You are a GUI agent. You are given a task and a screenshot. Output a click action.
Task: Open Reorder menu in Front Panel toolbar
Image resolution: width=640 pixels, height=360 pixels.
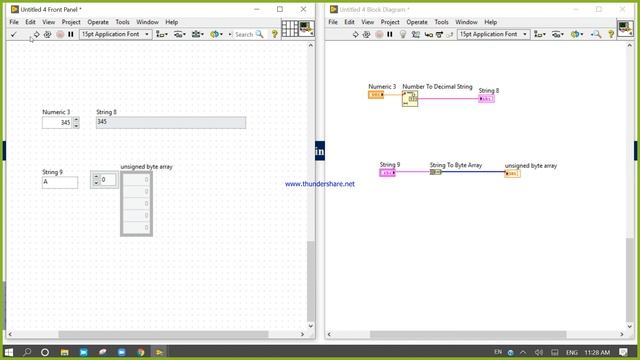point(216,35)
